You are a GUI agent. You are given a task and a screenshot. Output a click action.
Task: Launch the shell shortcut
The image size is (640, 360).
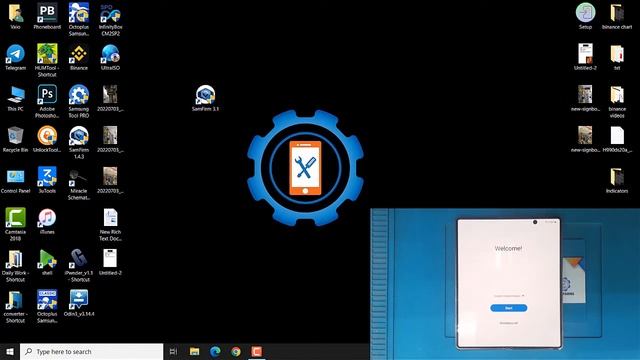(47, 262)
